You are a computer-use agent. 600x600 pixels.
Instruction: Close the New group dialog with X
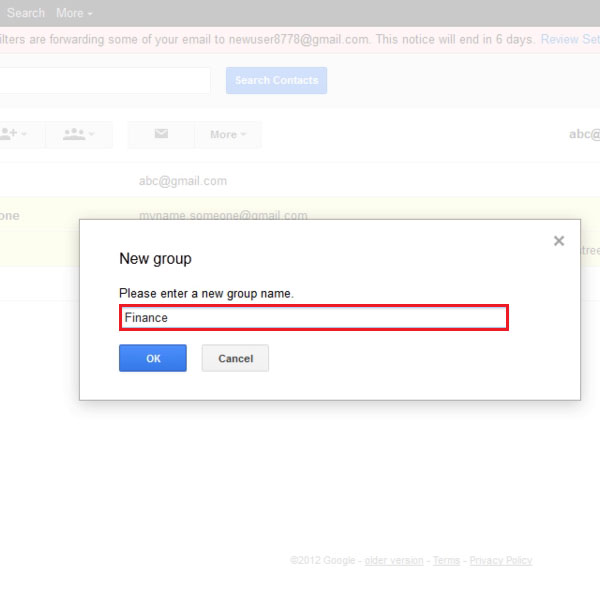[x=559, y=241]
